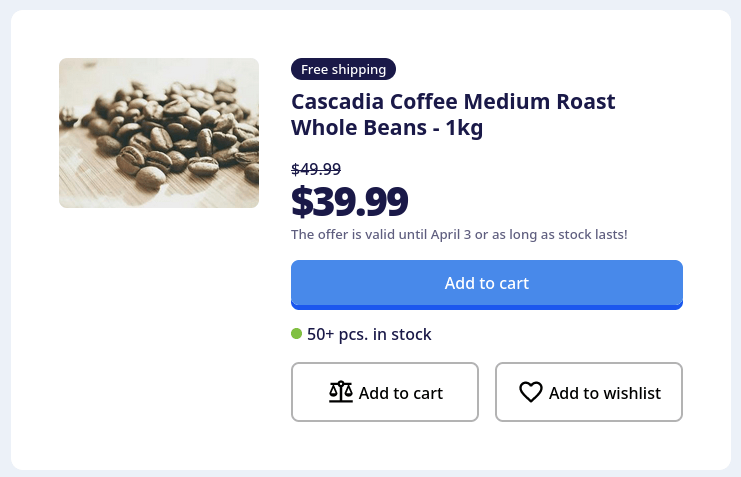Click the word 'Free' in shipping badge
The image size is (741, 477).
coord(315,69)
